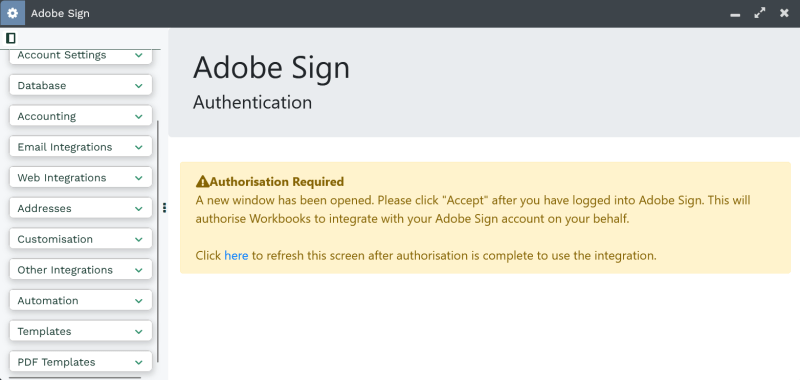Open the Other Integrations section
This screenshot has width=800, height=380.
click(x=81, y=270)
